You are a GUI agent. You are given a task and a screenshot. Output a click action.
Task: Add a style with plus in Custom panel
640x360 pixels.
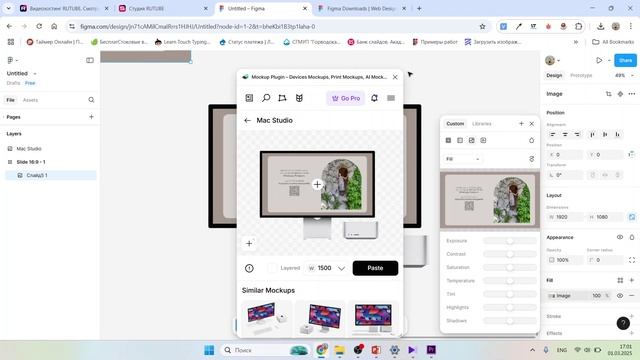[521, 123]
